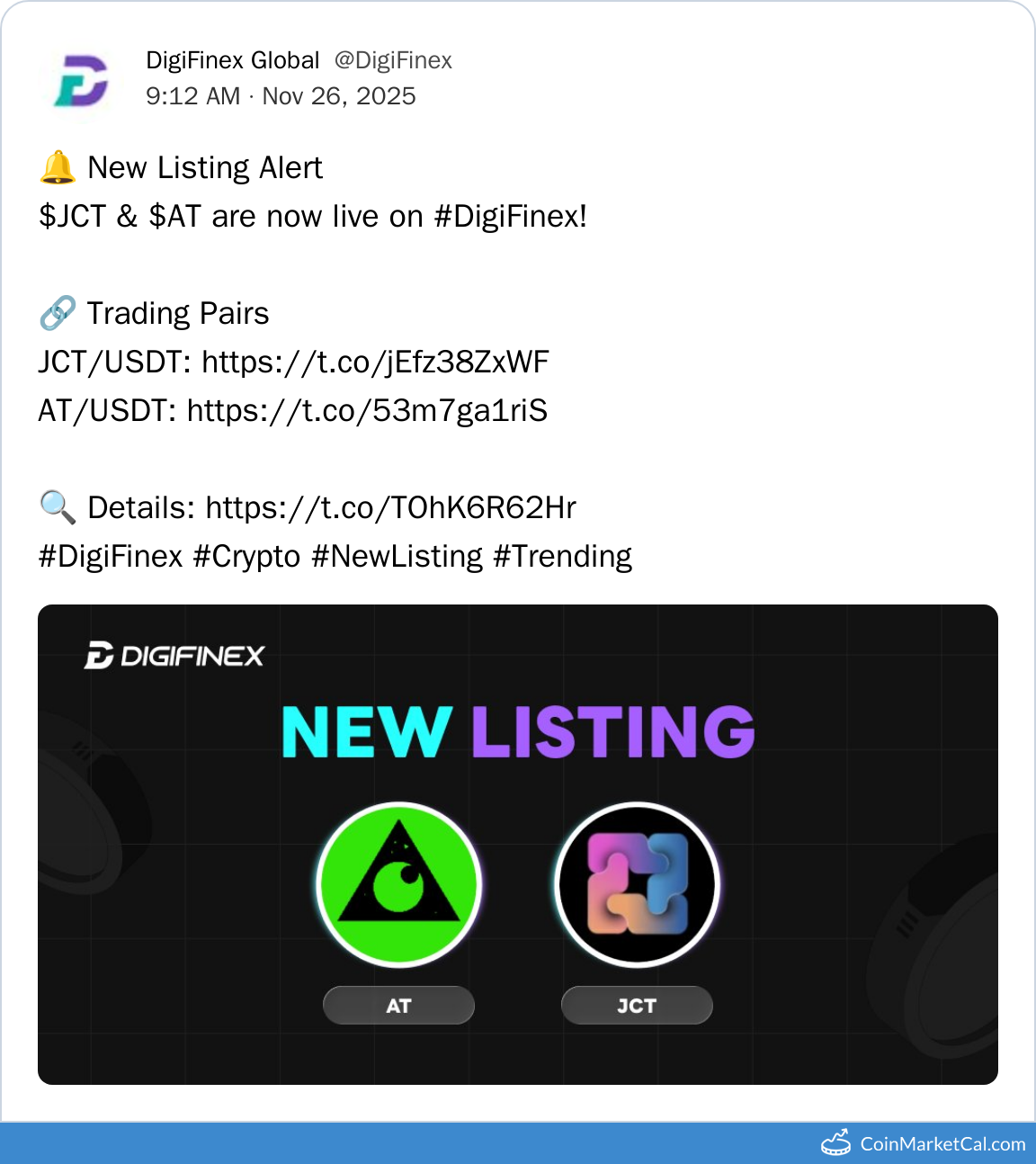Open the JCT/USDT trading pair link
1036x1164 pixels.
(x=375, y=362)
